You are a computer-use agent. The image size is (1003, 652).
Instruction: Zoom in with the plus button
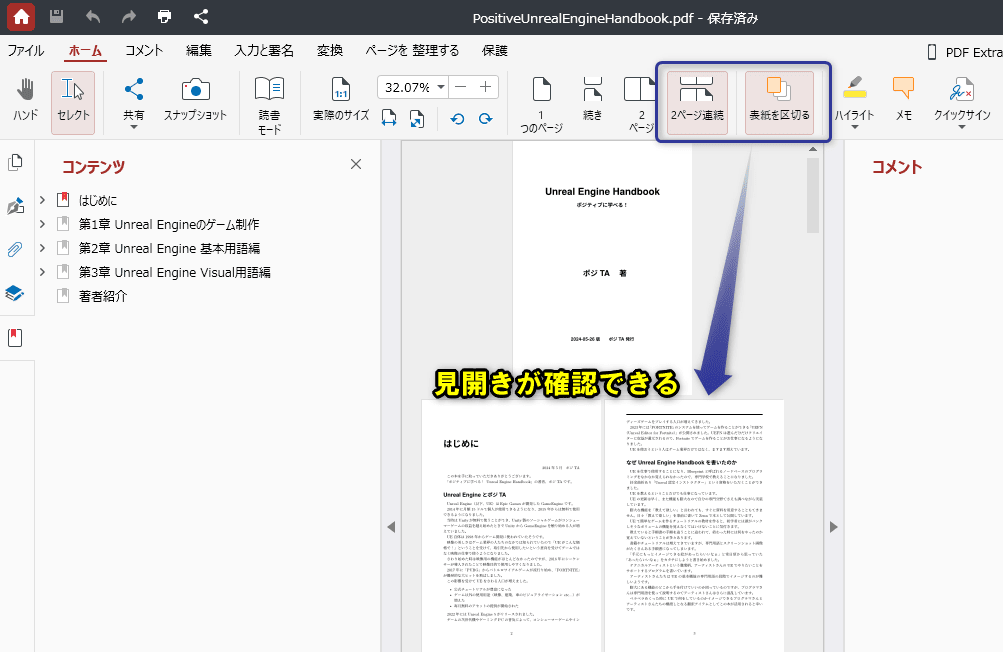tap(486, 87)
